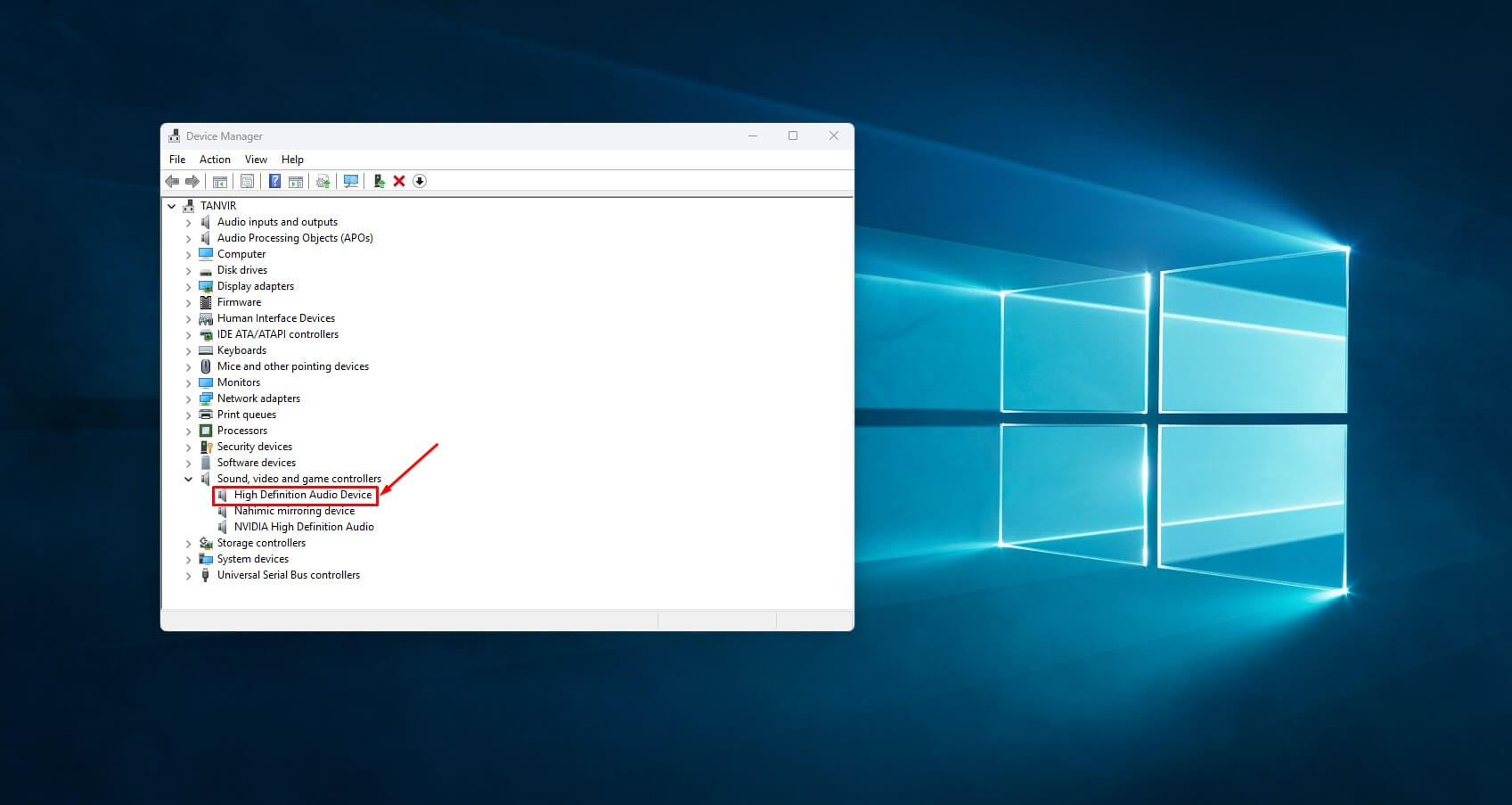Viewport: 1512px width, 805px height.
Task: Select the TANVIR computer name
Action: (218, 206)
